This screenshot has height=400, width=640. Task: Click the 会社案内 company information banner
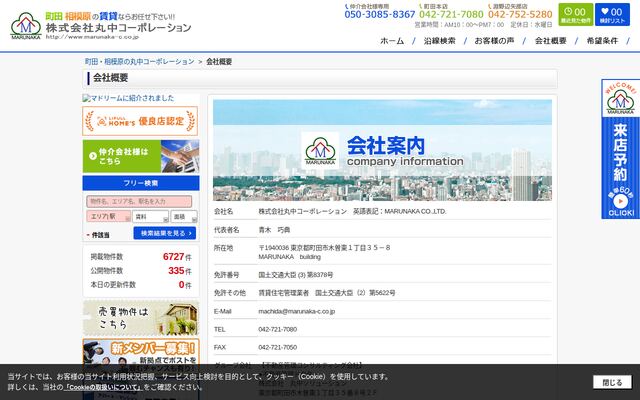pyautogui.click(x=382, y=150)
